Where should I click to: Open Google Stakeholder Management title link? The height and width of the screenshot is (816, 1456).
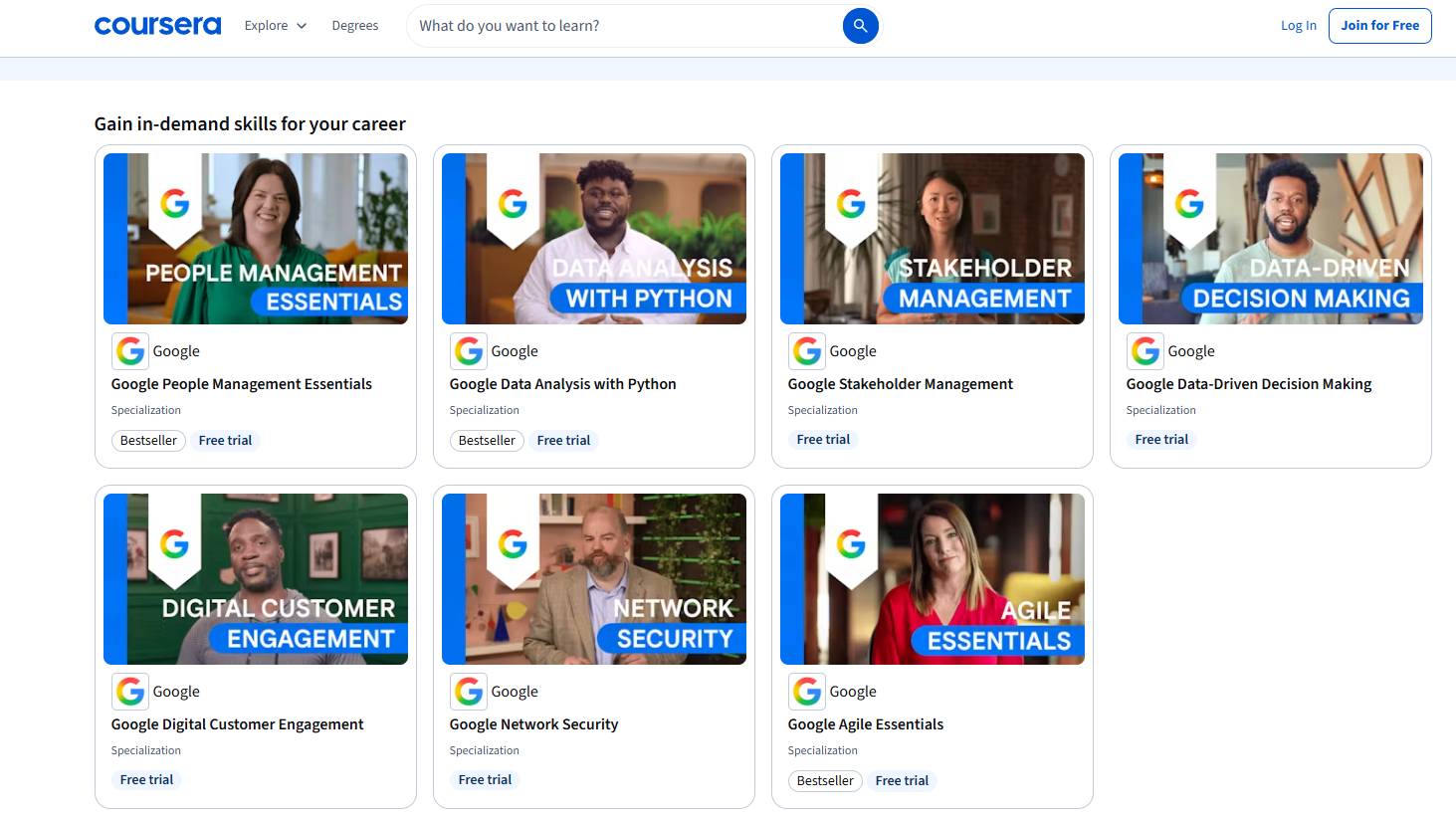tap(901, 384)
